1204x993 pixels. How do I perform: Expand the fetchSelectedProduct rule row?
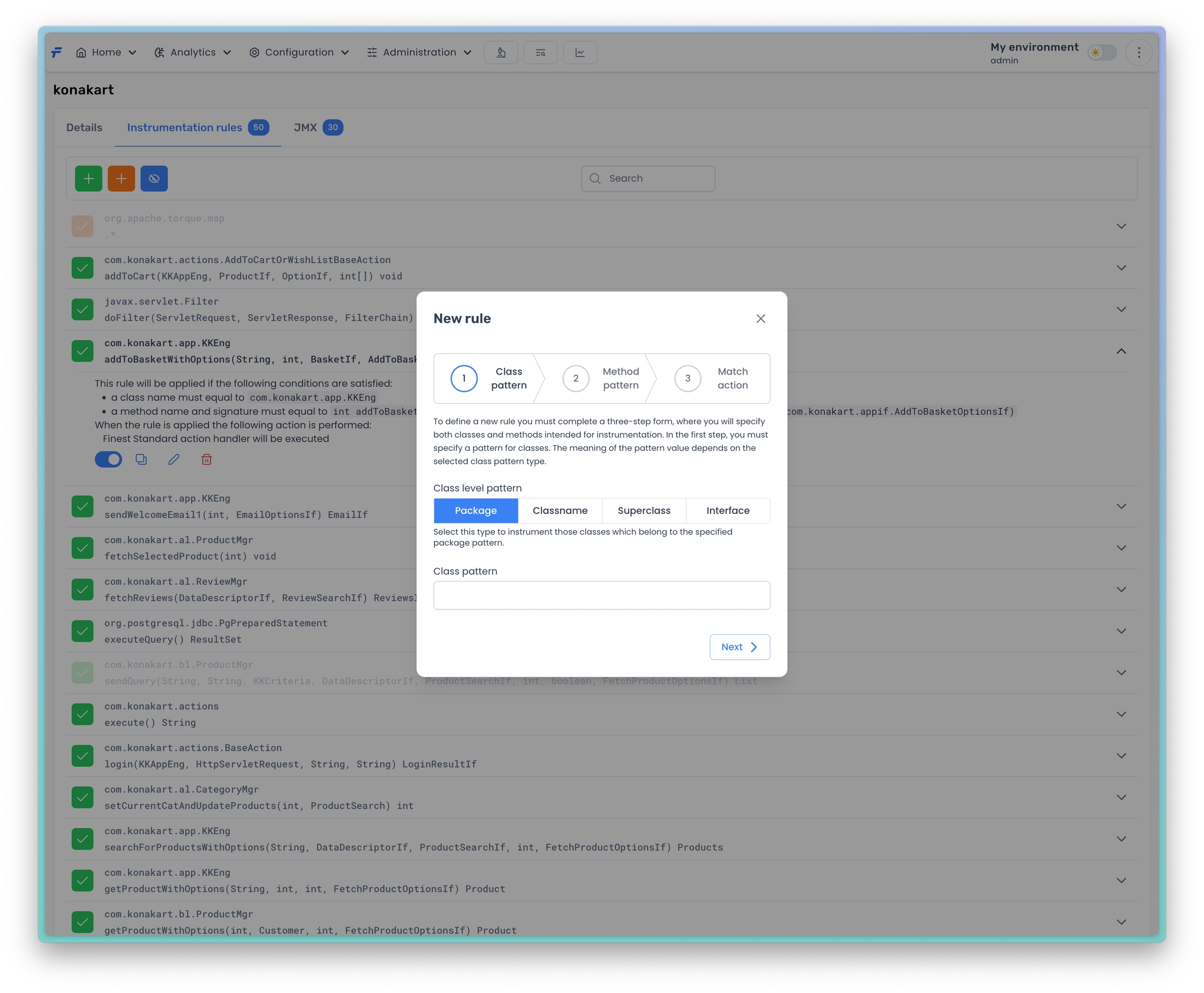pyautogui.click(x=1121, y=548)
